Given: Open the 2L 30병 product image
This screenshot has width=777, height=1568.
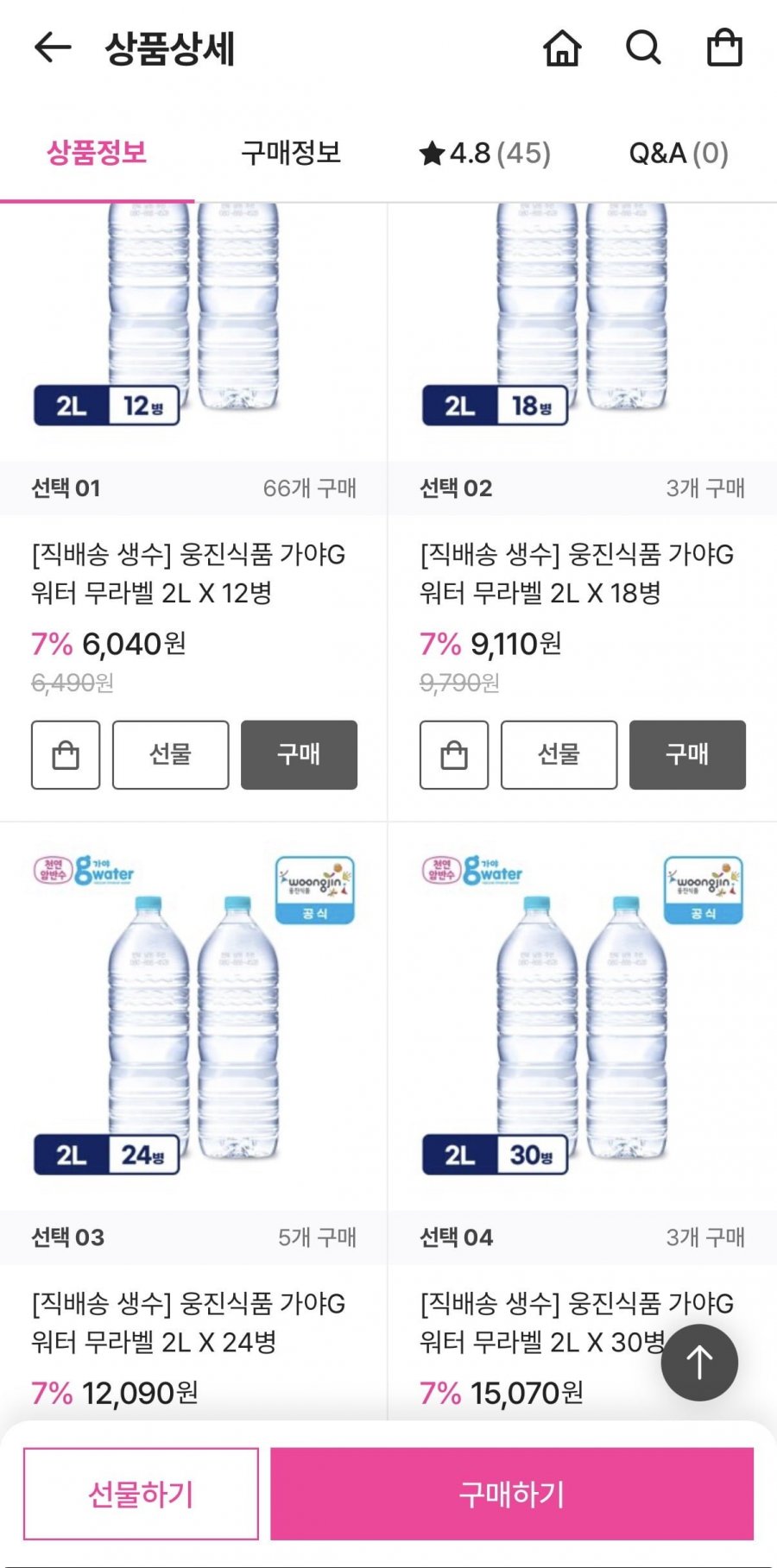Looking at the screenshot, I should coord(582,1018).
